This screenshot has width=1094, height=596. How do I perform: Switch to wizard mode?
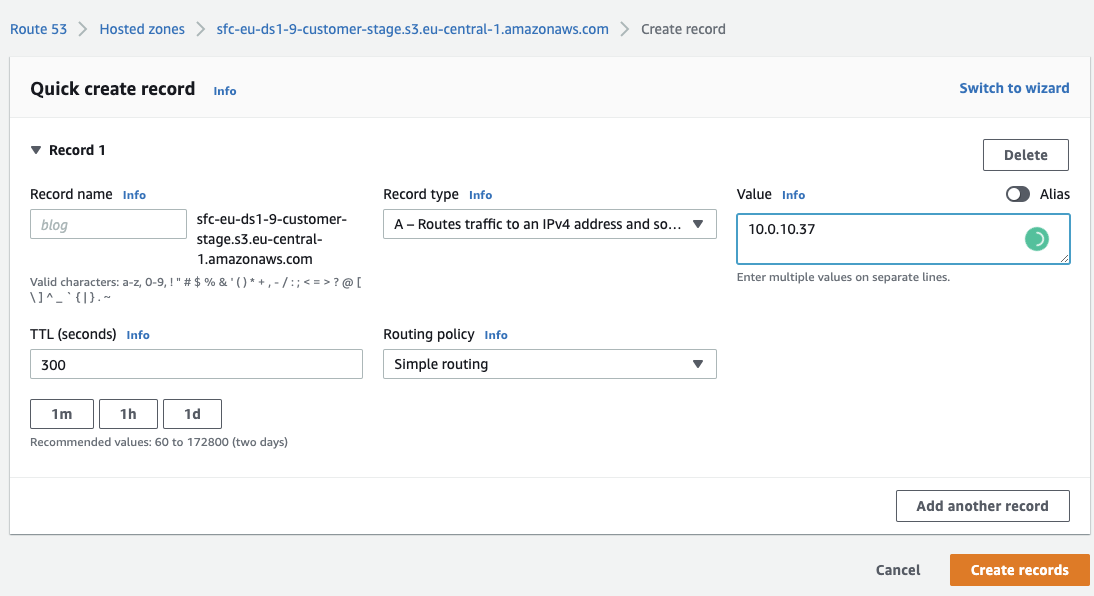[x=1014, y=87]
